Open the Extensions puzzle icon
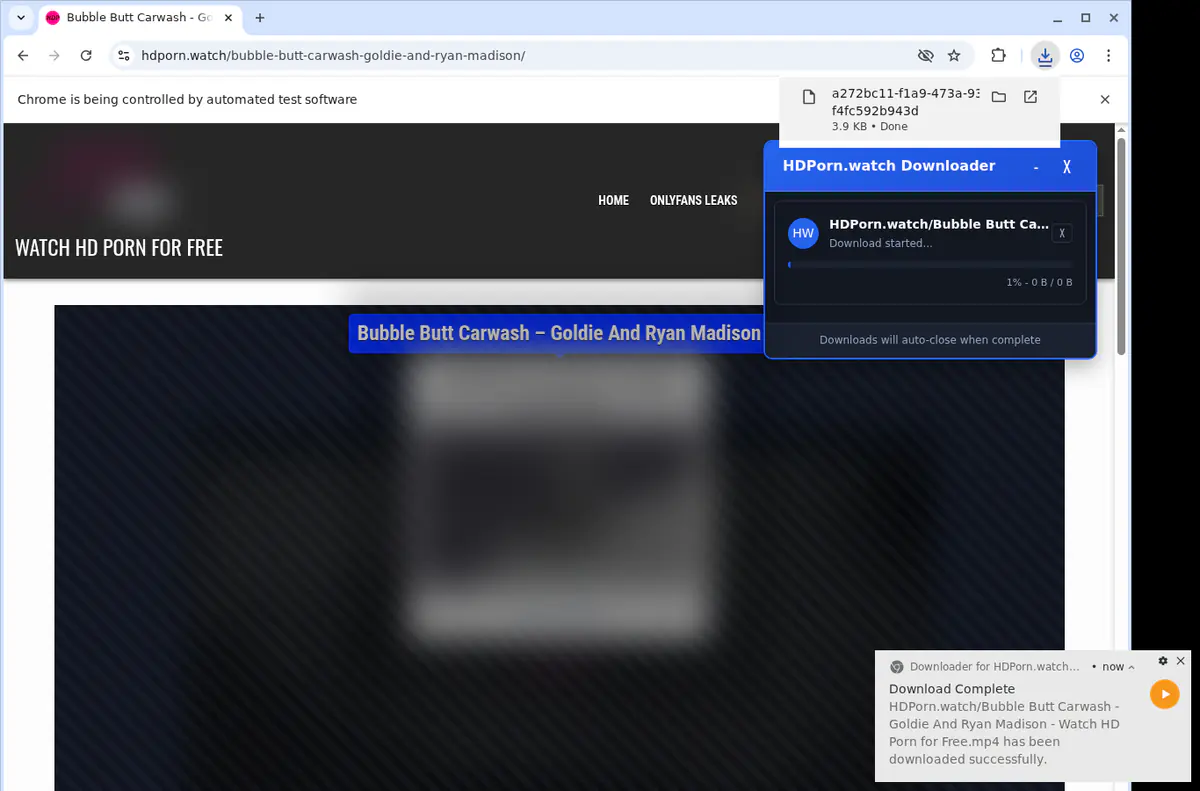The width and height of the screenshot is (1200, 791). click(998, 56)
